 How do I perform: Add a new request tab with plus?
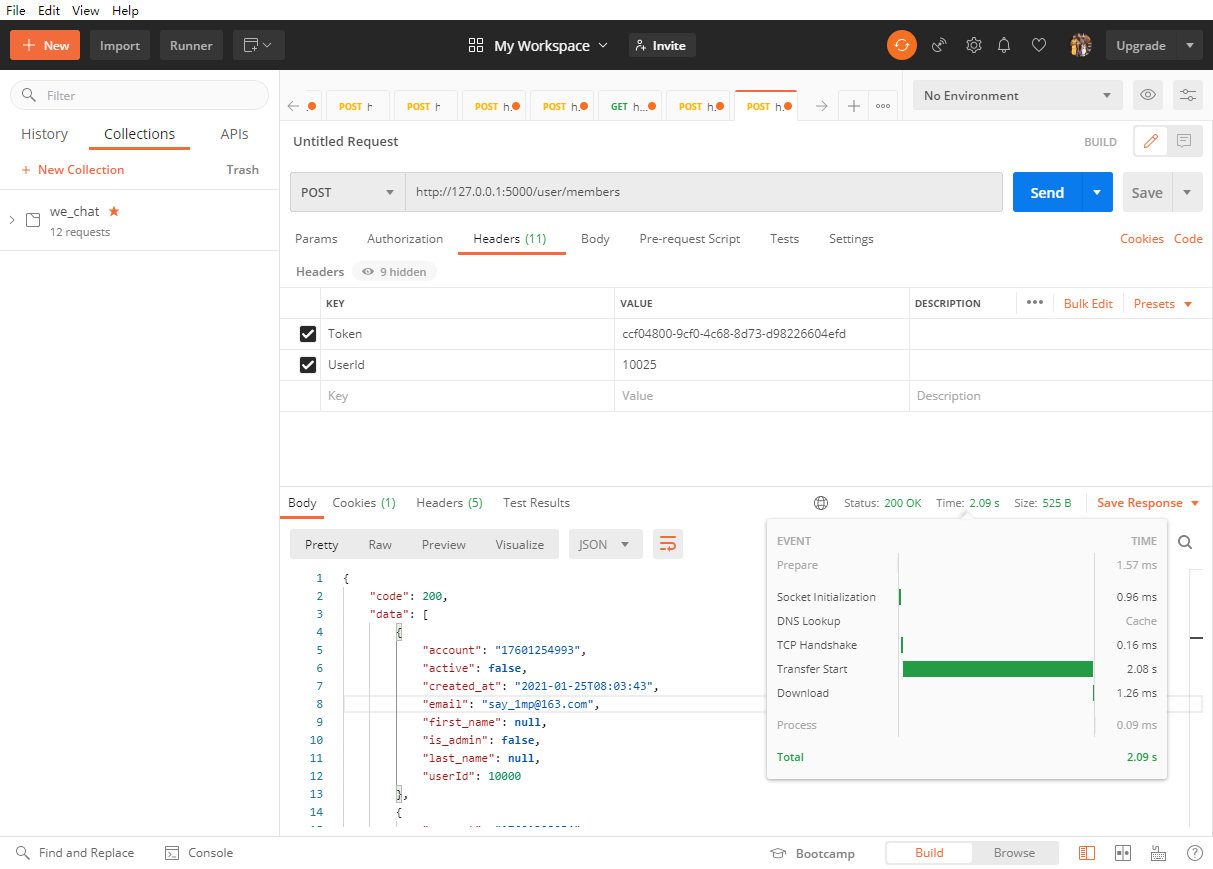853,106
